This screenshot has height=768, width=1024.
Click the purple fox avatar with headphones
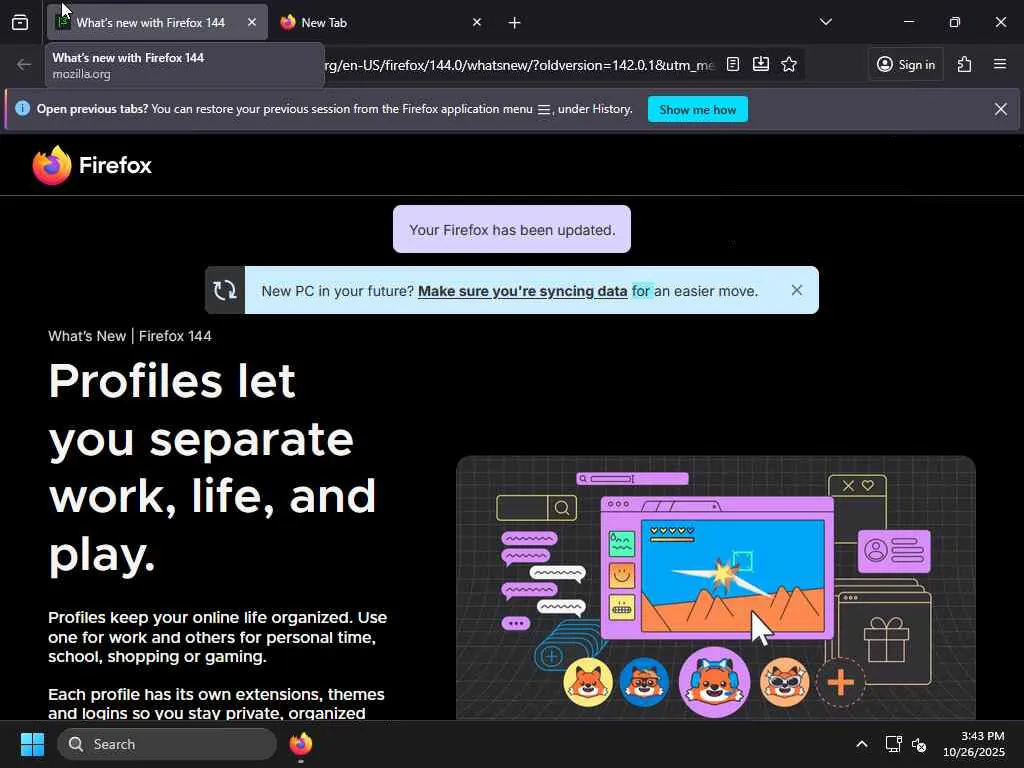[x=714, y=682]
